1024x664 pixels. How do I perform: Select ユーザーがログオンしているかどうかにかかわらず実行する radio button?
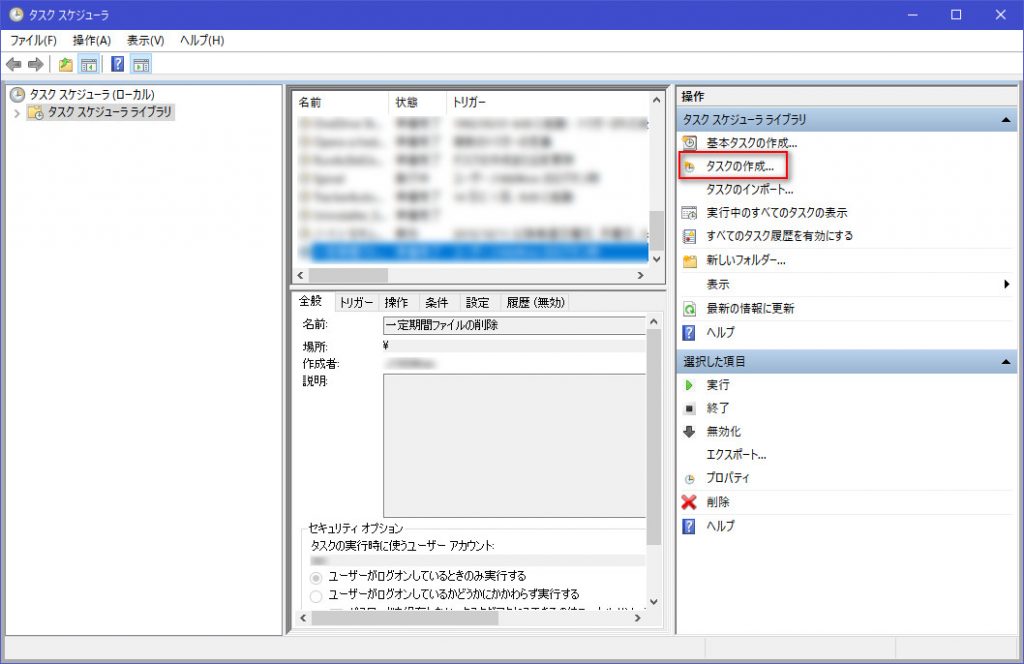click(x=316, y=595)
